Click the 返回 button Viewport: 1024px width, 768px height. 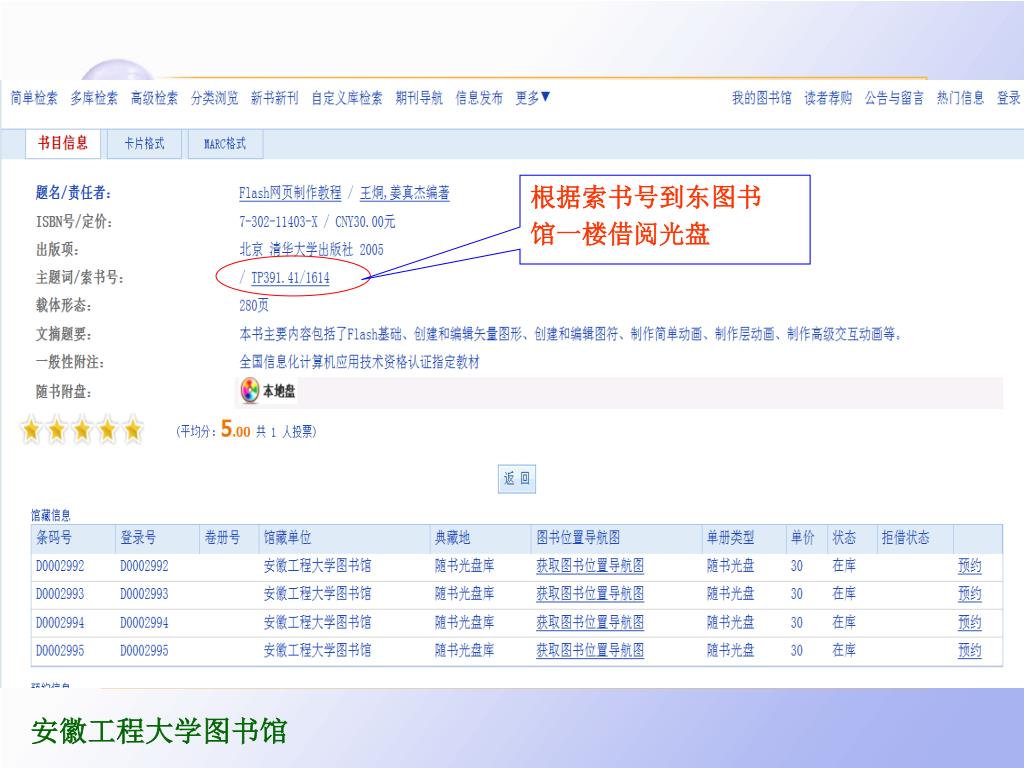[517, 479]
